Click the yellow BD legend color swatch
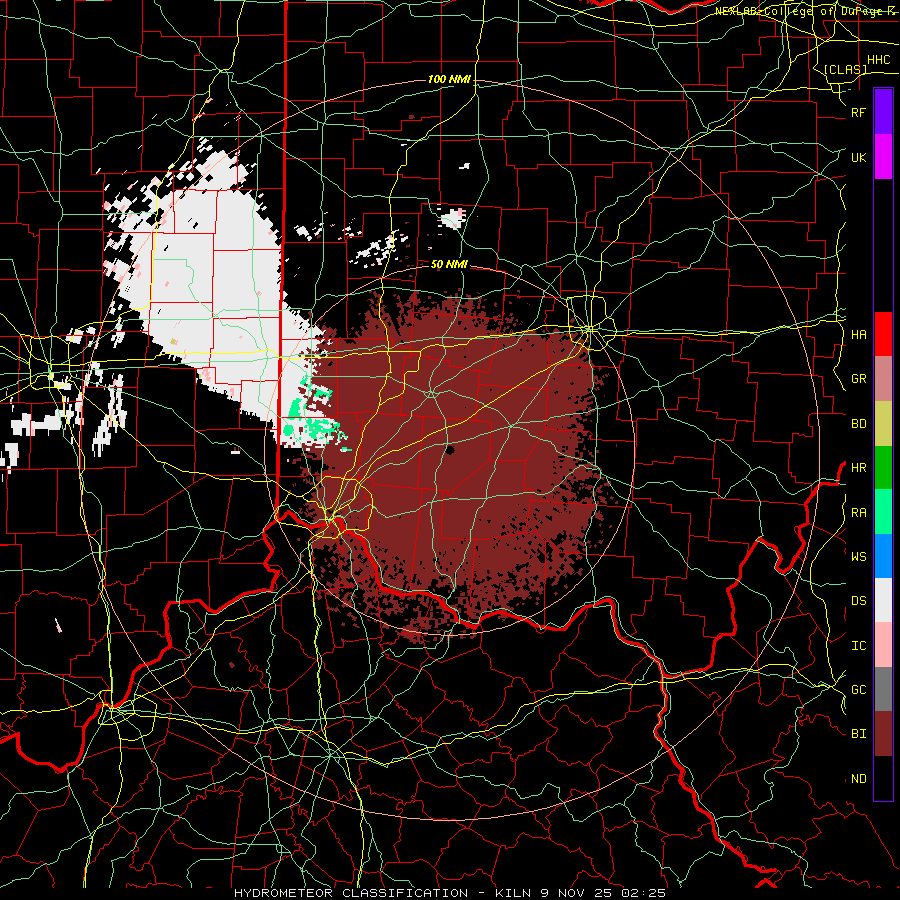900x900 pixels. pos(883,424)
